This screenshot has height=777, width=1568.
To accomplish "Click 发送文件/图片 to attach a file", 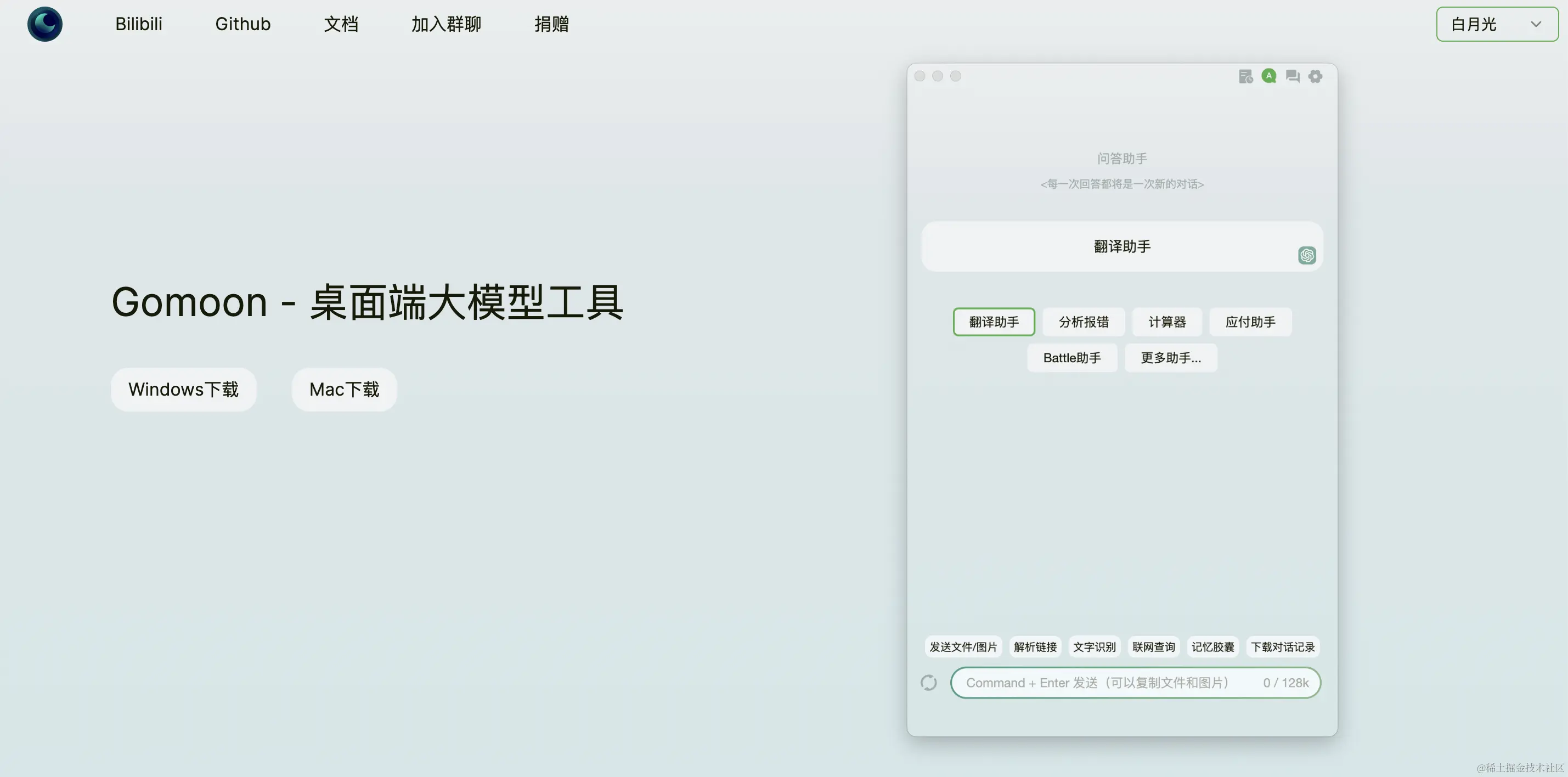I will coord(963,647).
